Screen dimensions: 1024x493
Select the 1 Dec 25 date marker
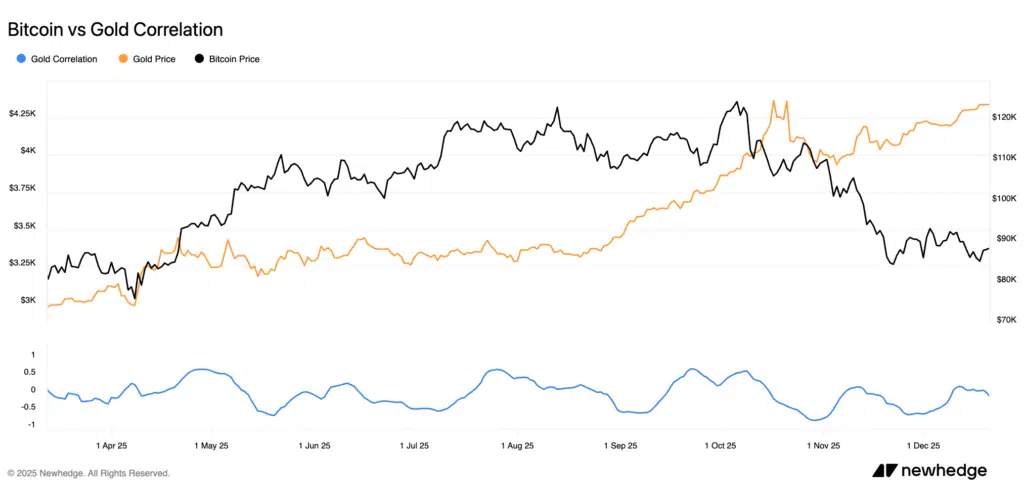point(923,445)
